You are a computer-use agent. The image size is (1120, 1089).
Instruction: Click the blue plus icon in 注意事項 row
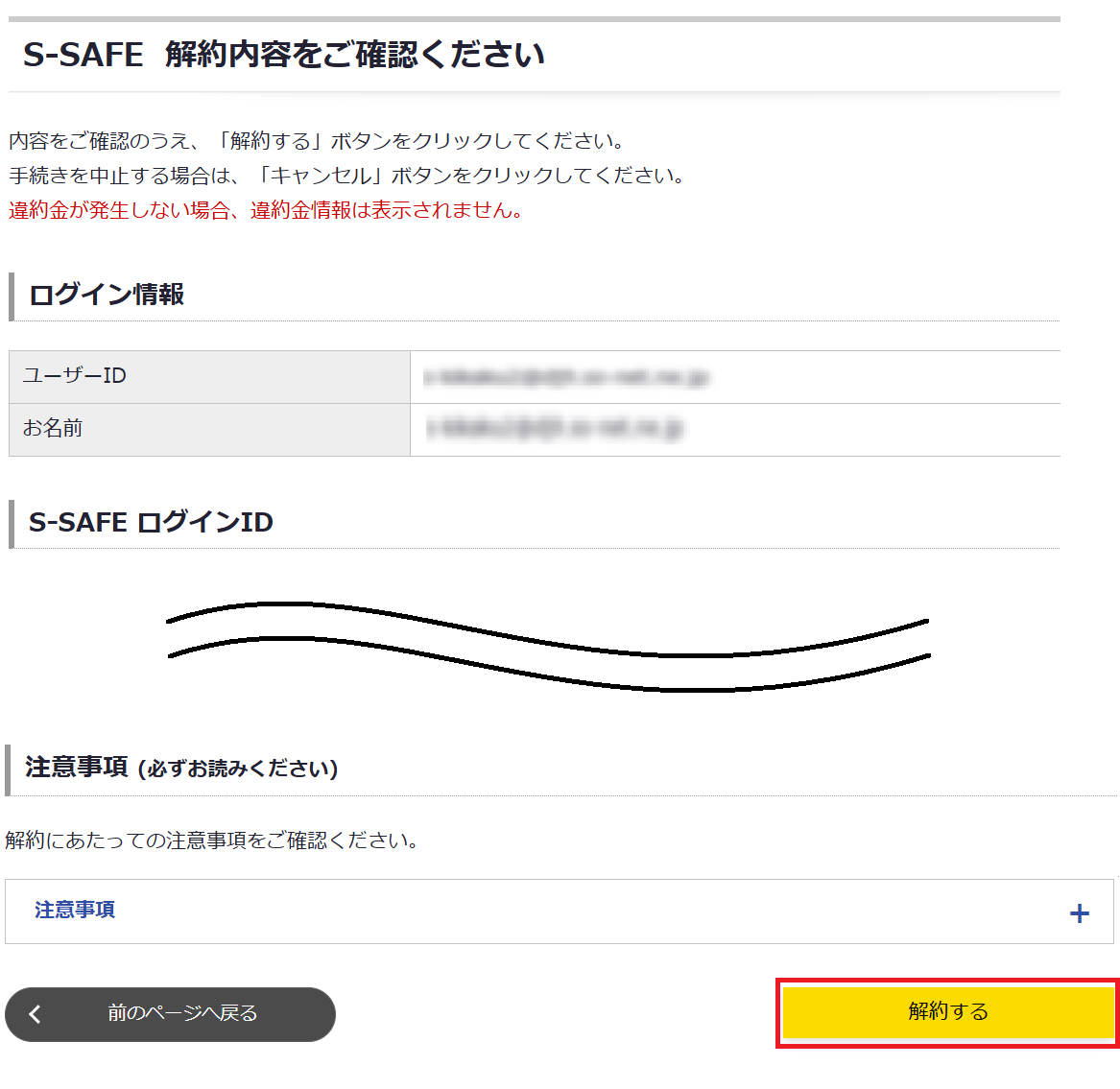pos(1079,913)
